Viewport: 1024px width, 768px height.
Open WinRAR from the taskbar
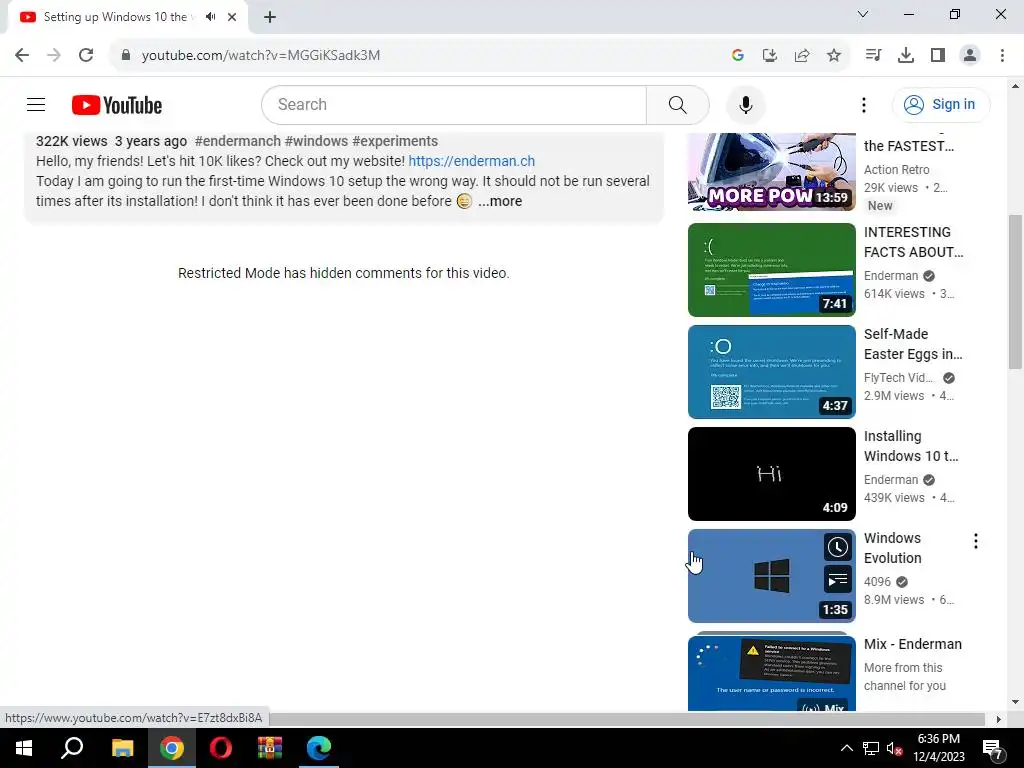(x=269, y=748)
